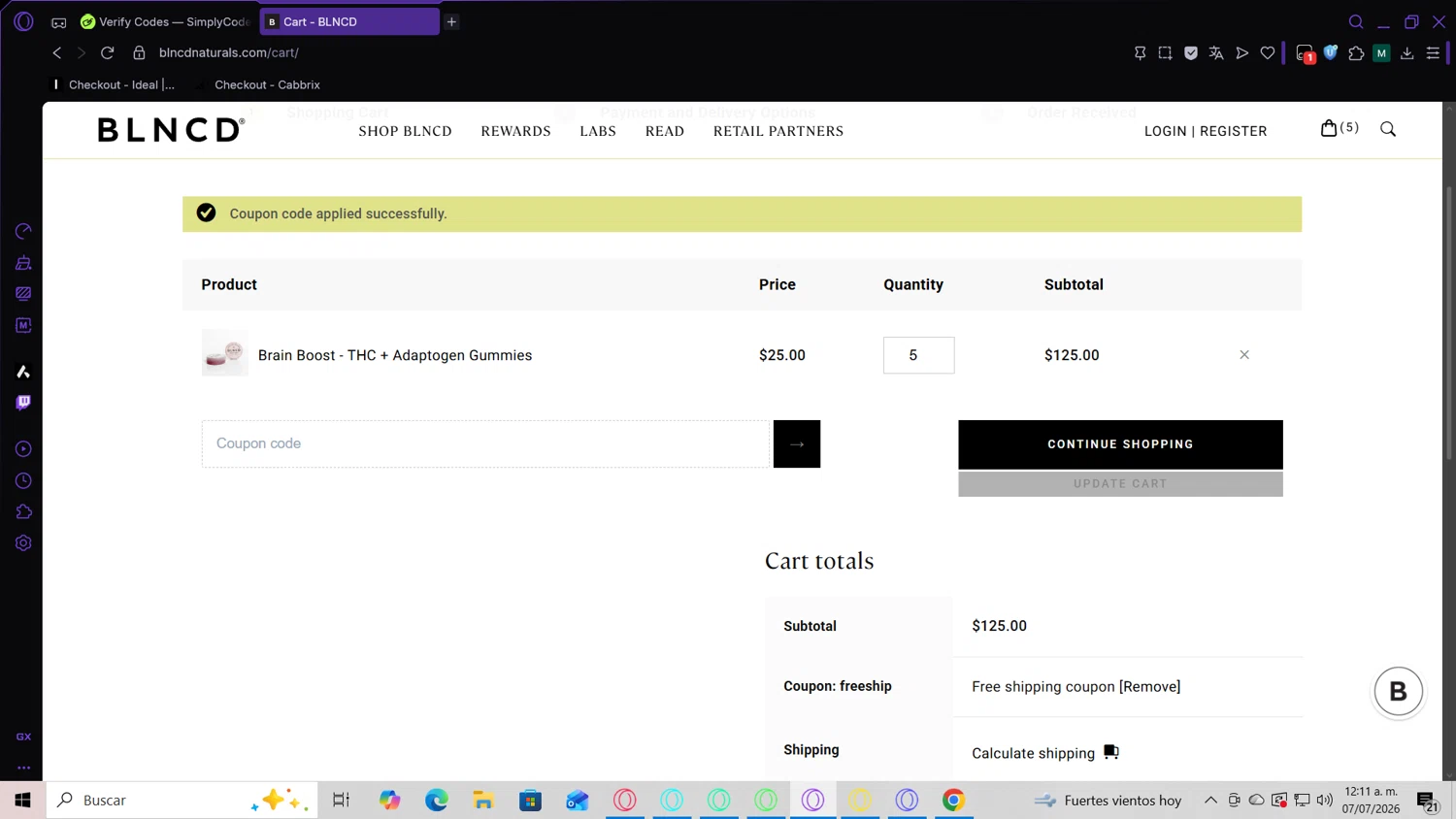Click the Coupon code input field

pyautogui.click(x=485, y=443)
